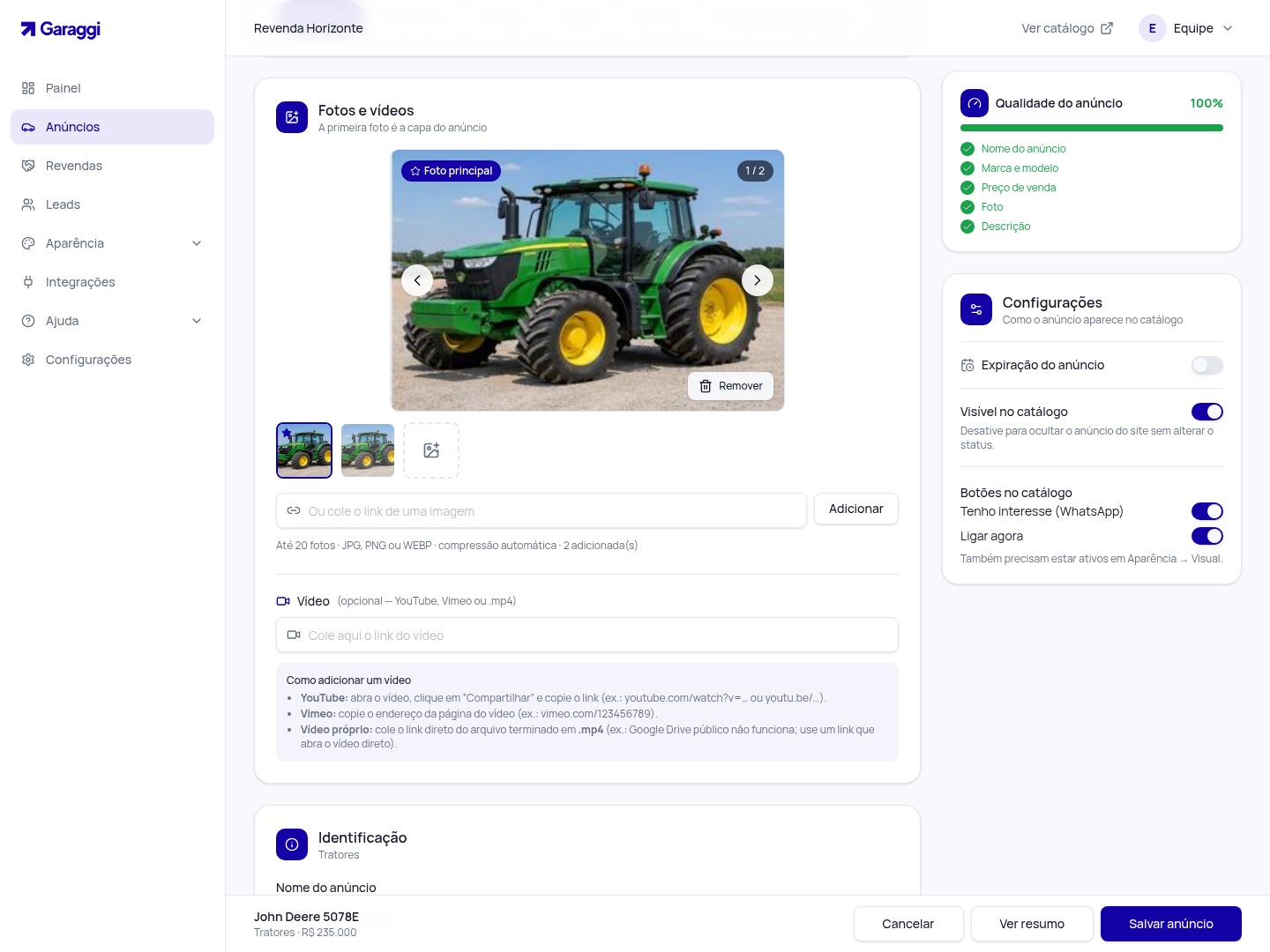Viewport: 1270px width, 952px height.
Task: Remove the current photo with Remover
Action: (731, 386)
